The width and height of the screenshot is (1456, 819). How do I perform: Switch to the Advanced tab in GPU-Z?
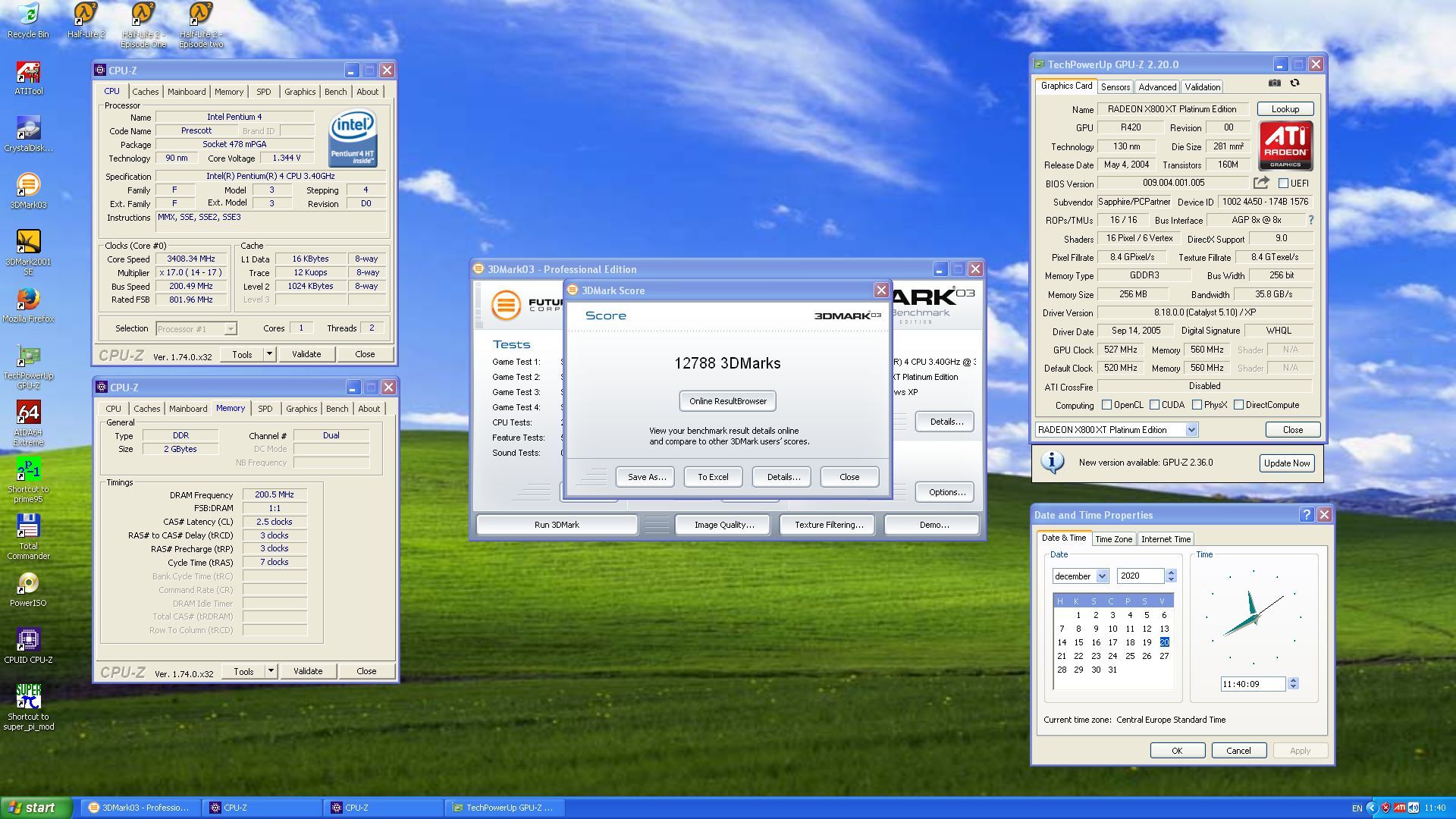click(1157, 87)
